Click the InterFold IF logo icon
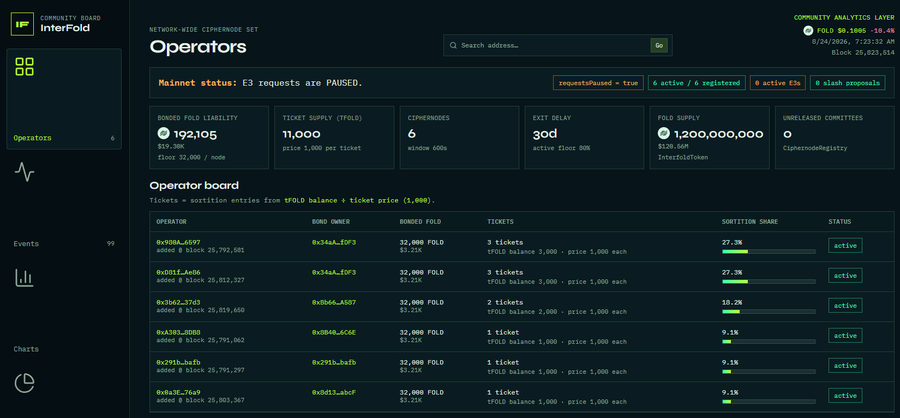Image resolution: width=900 pixels, height=418 pixels. pos(22,24)
